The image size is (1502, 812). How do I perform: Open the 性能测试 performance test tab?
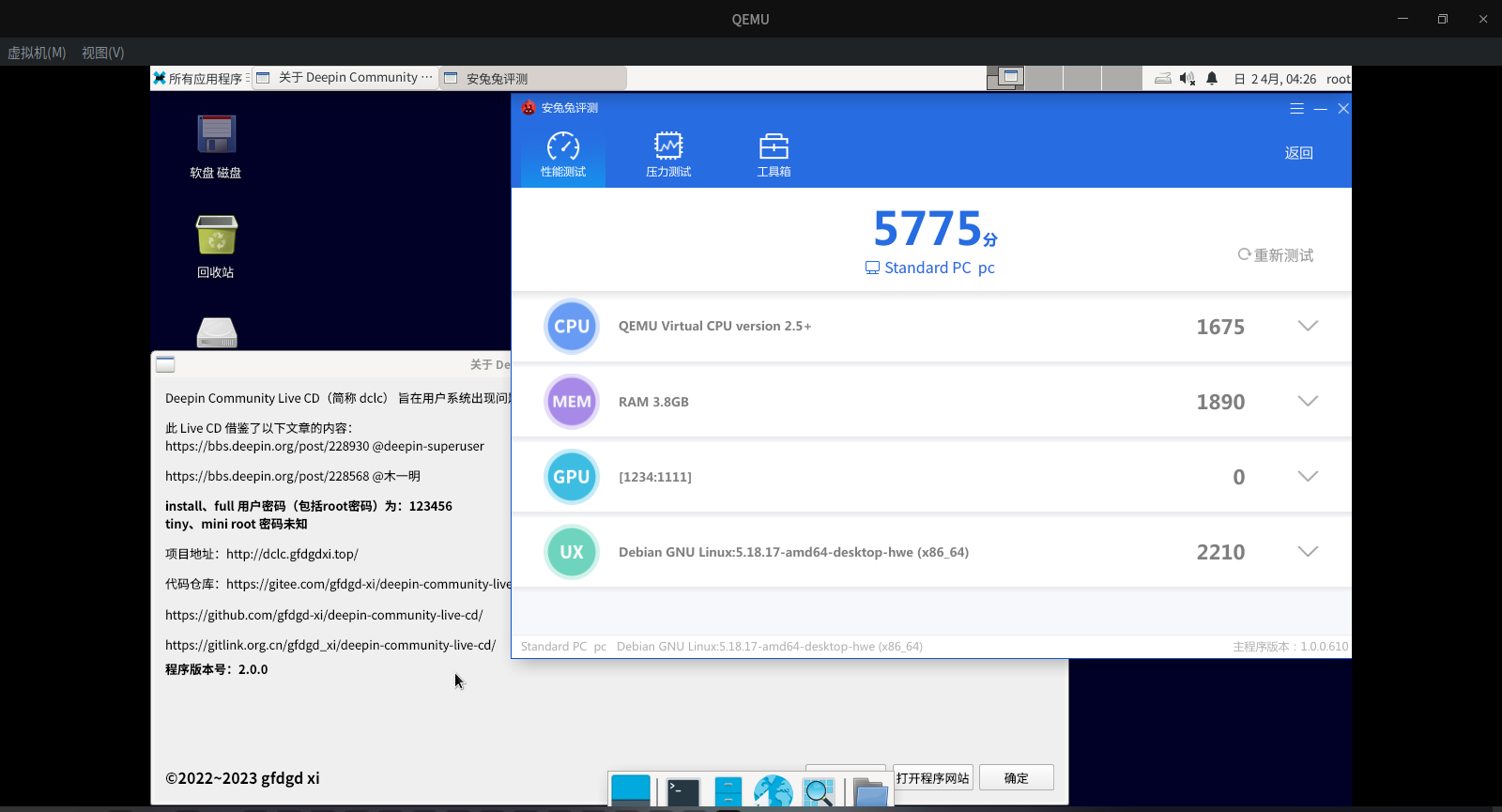coord(563,155)
